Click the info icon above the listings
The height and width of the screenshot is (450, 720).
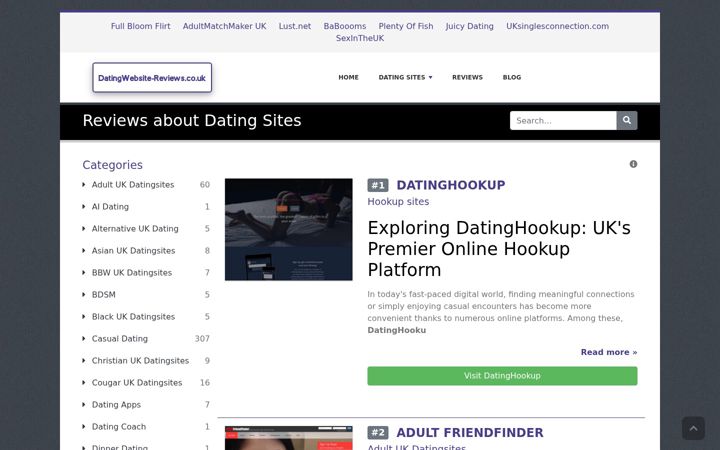point(633,164)
